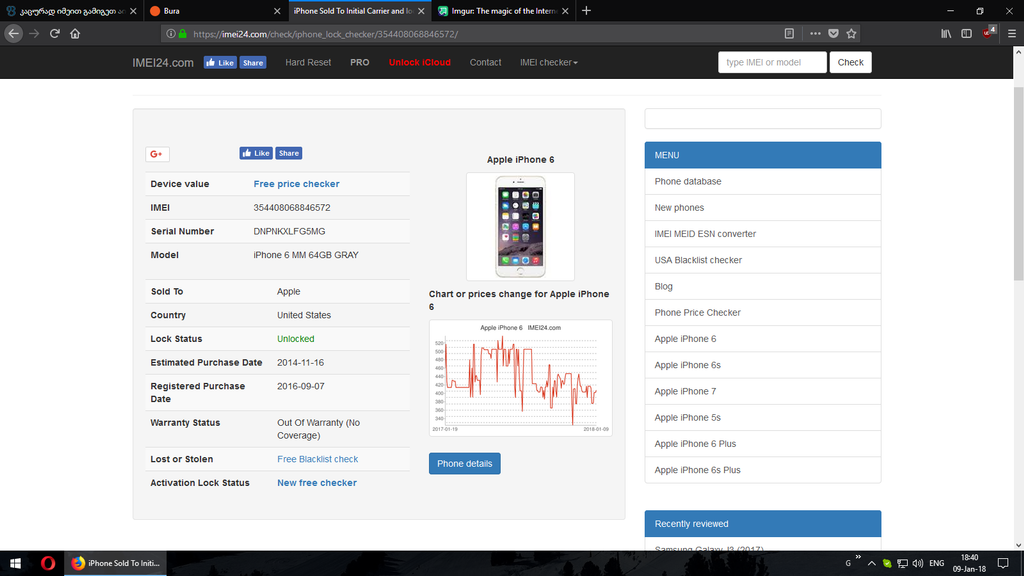Click the Apple iPhone 6 product image
This screenshot has width=1024, height=576.
coord(520,227)
